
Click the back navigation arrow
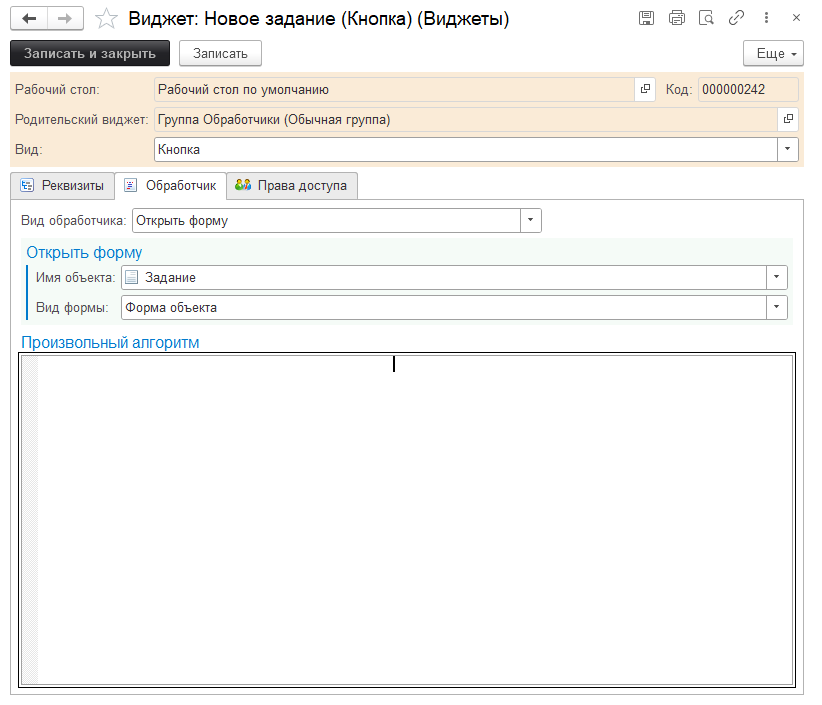click(29, 19)
